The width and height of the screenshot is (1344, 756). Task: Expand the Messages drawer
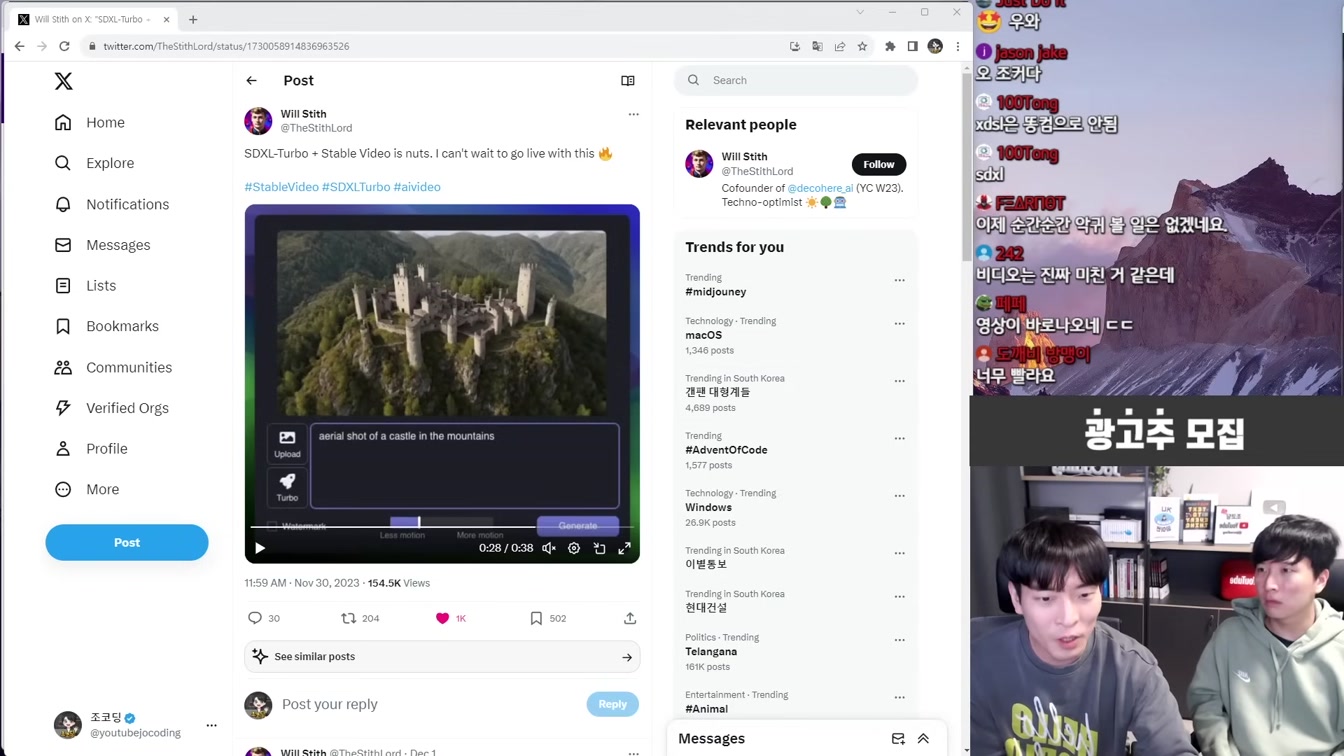click(x=923, y=739)
